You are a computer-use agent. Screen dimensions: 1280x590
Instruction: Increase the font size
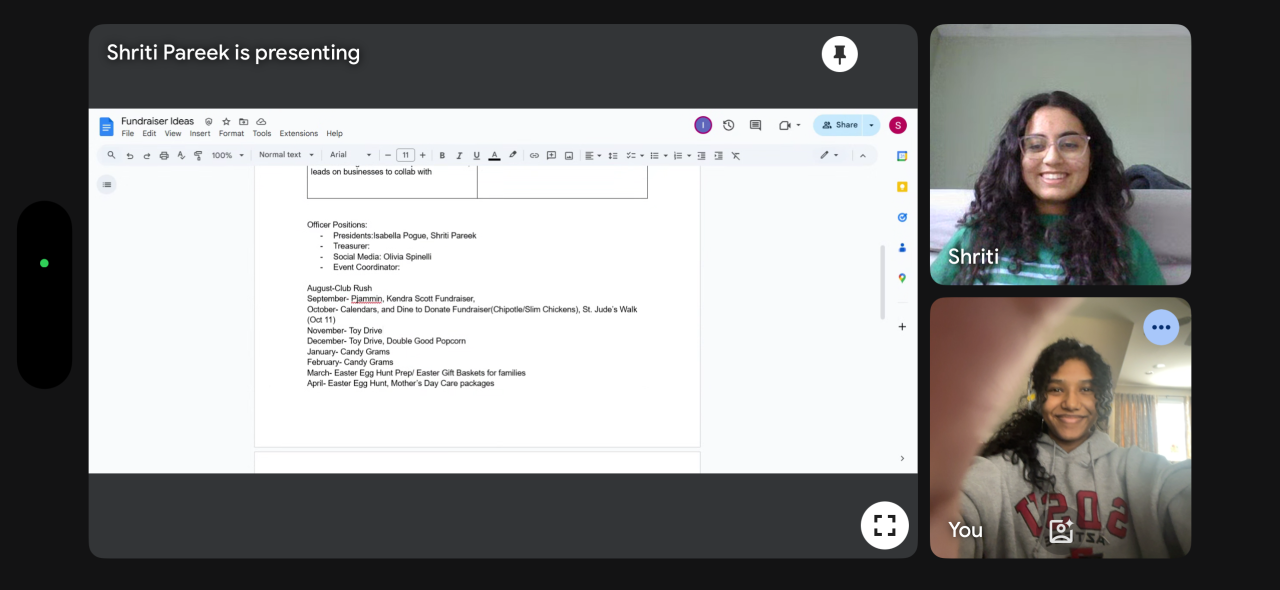tap(423, 155)
